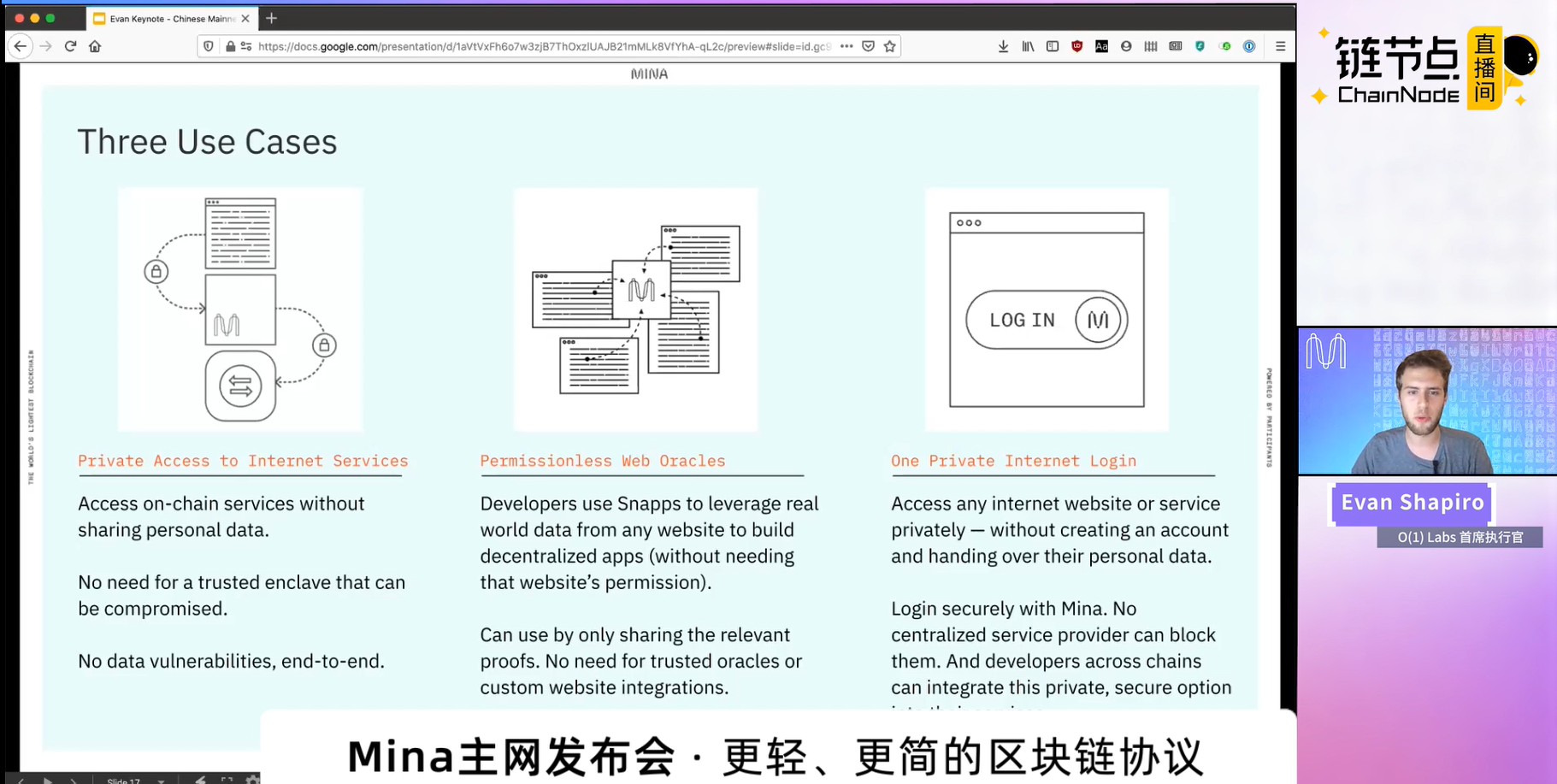Click the Three Use Cases title

(207, 142)
